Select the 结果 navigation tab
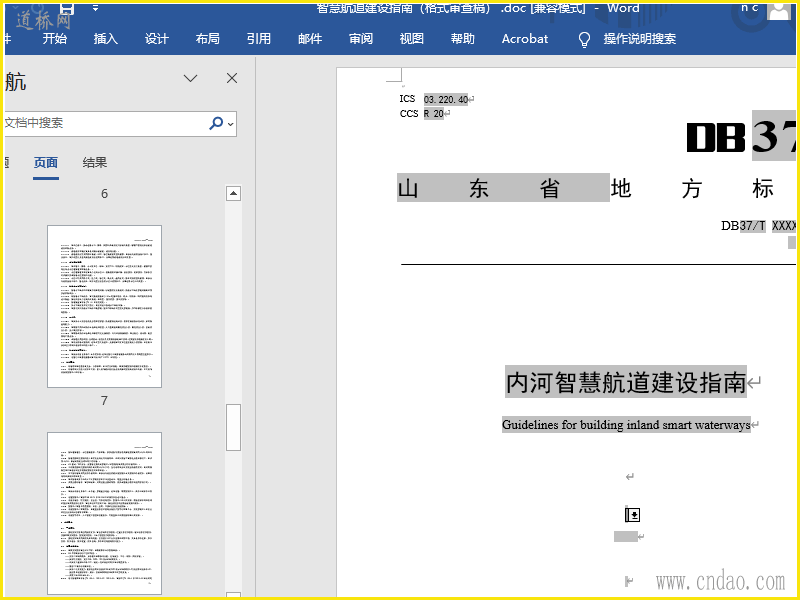 click(95, 163)
